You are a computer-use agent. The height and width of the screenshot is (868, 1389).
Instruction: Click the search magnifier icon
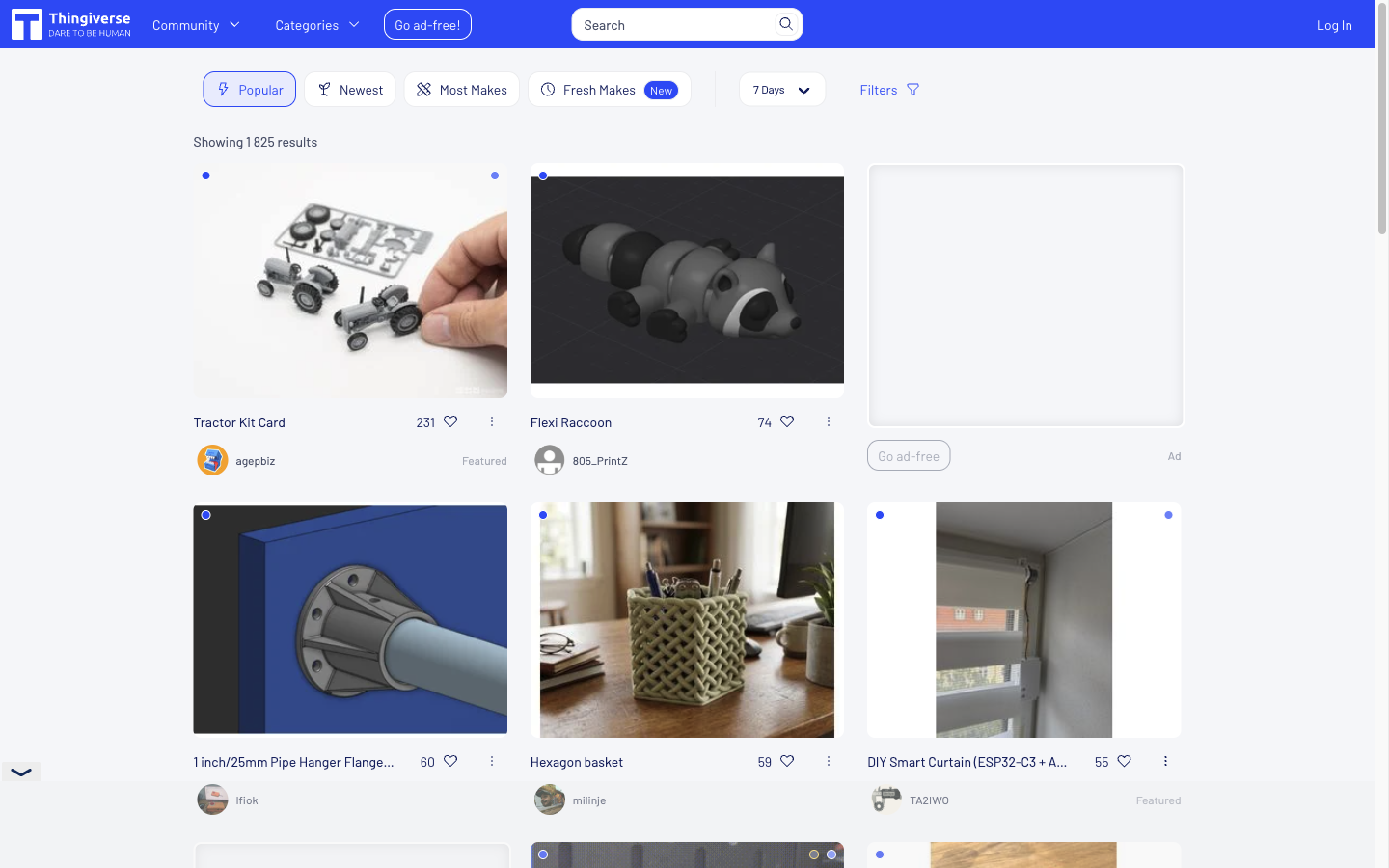[x=786, y=24]
